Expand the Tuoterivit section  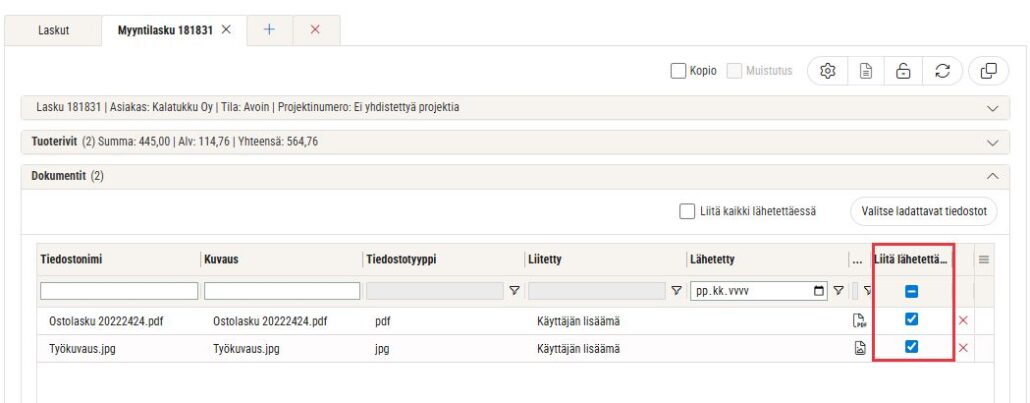coord(992,142)
